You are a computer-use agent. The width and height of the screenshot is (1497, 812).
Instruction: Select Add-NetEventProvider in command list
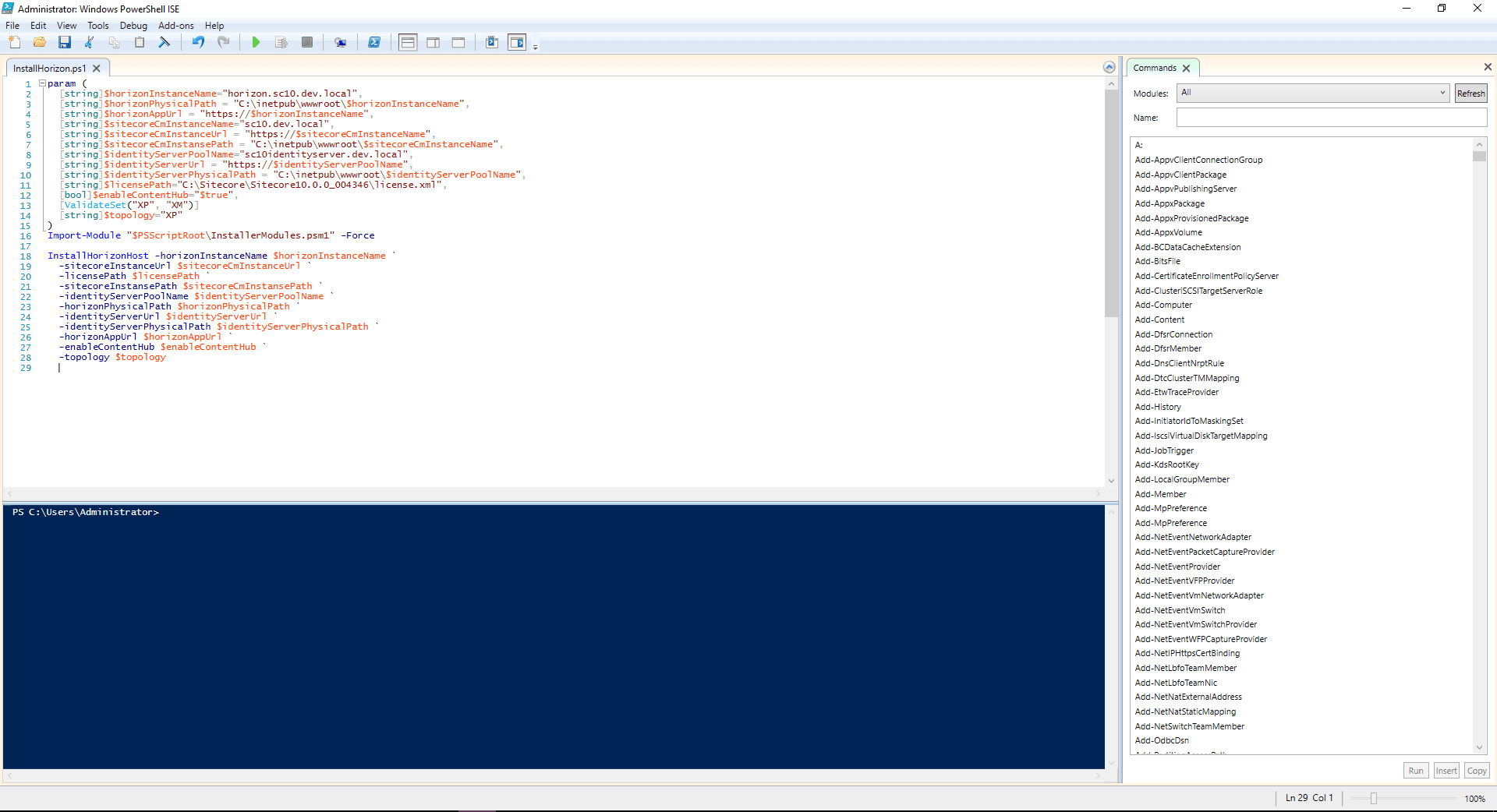(x=1177, y=567)
